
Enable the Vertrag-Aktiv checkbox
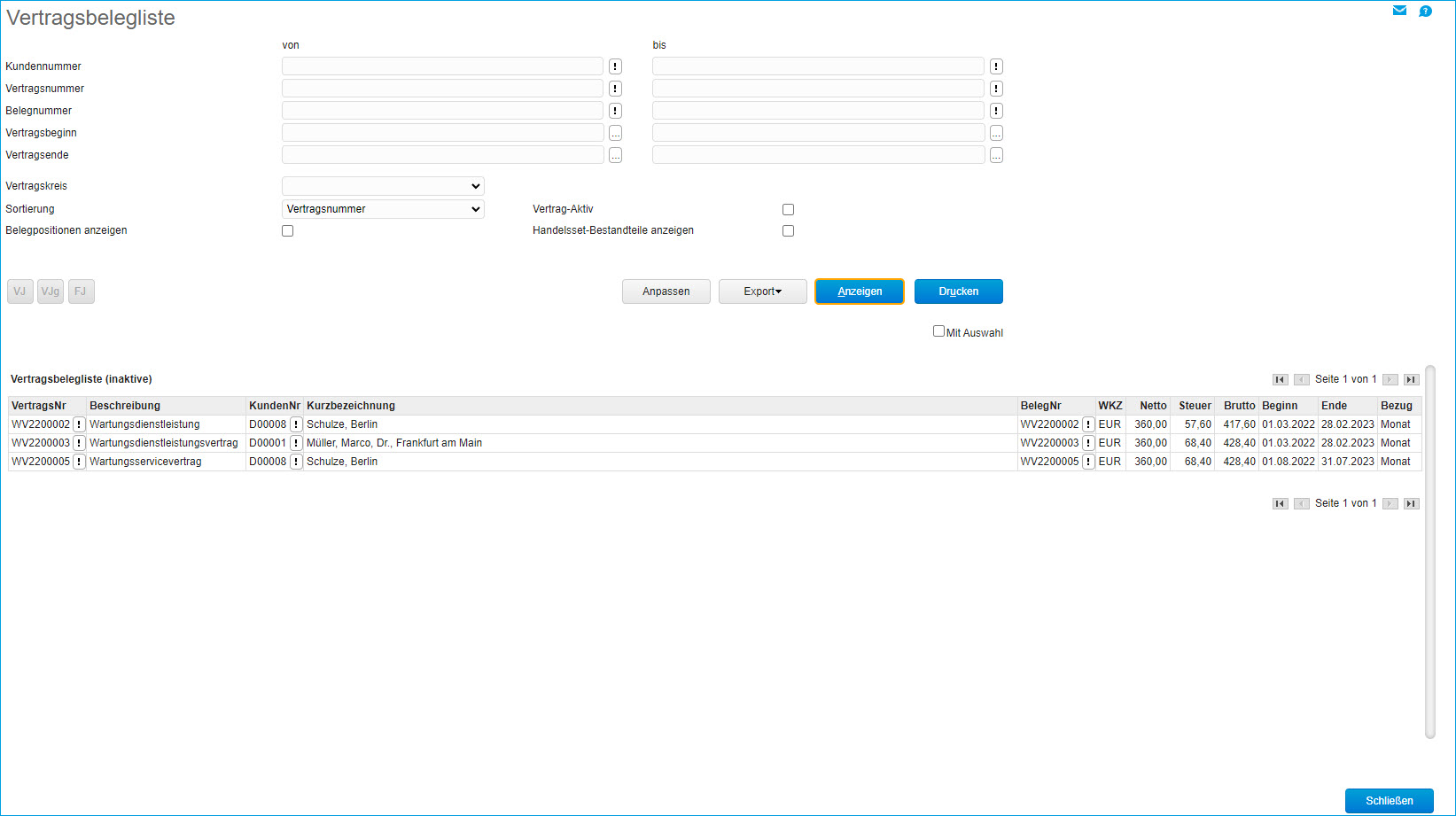[788, 210]
